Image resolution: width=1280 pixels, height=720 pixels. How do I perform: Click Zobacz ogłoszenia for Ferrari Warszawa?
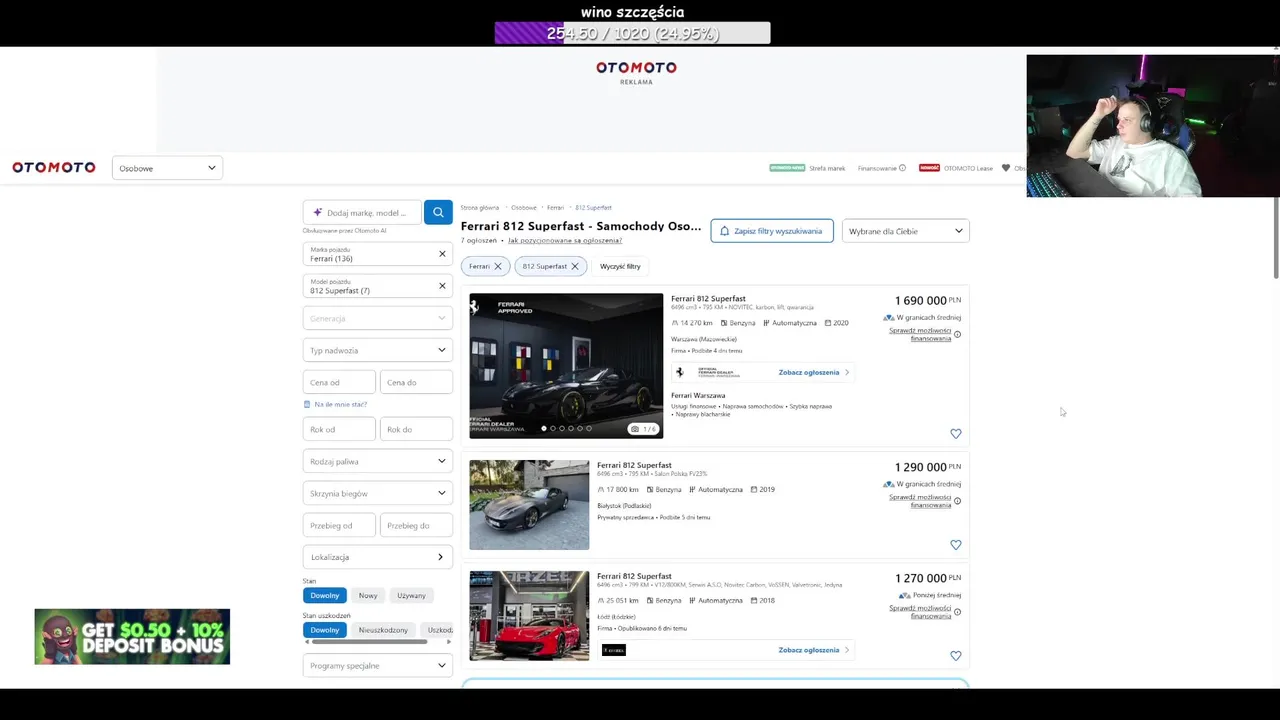(813, 372)
